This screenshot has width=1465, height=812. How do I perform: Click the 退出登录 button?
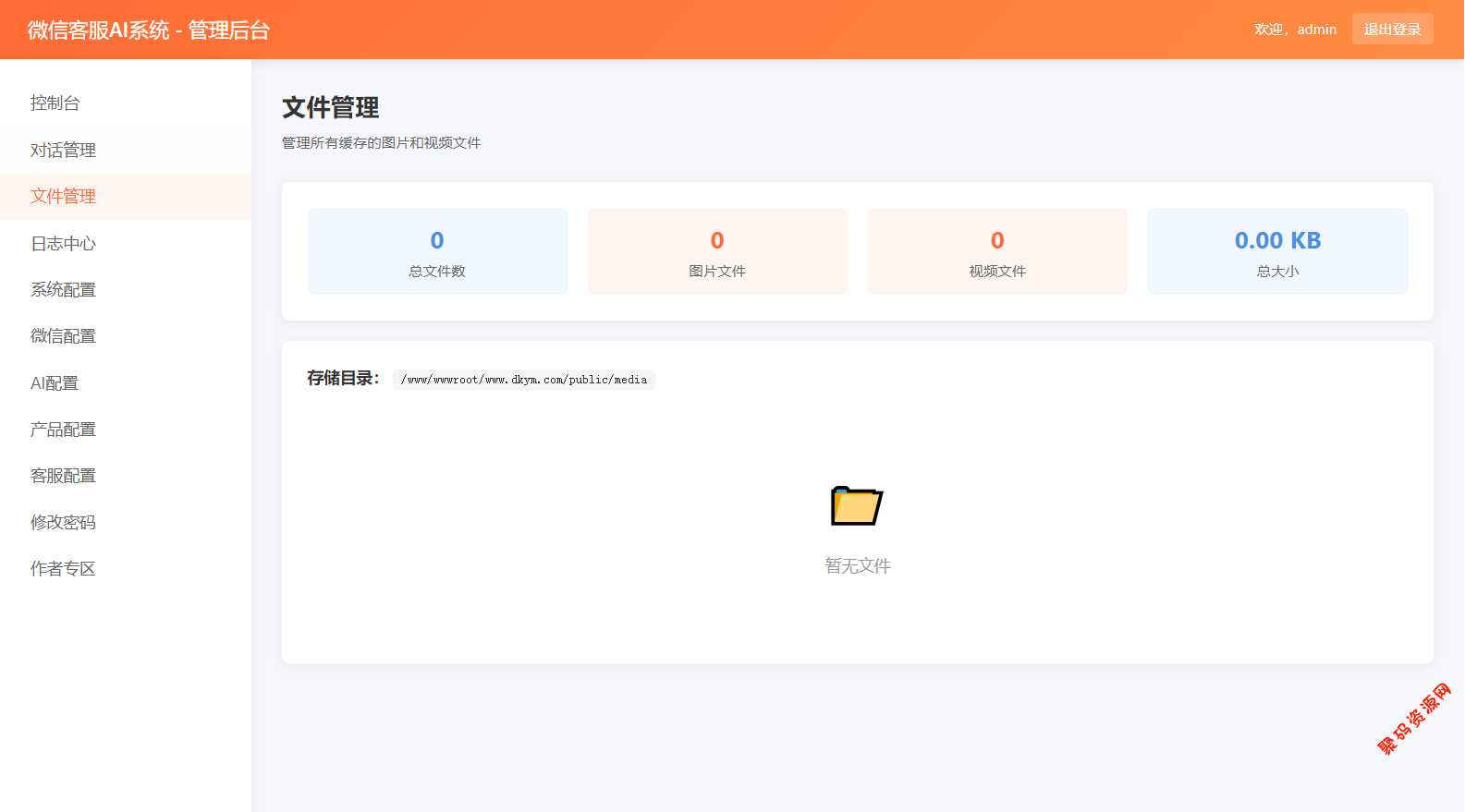click(1392, 30)
